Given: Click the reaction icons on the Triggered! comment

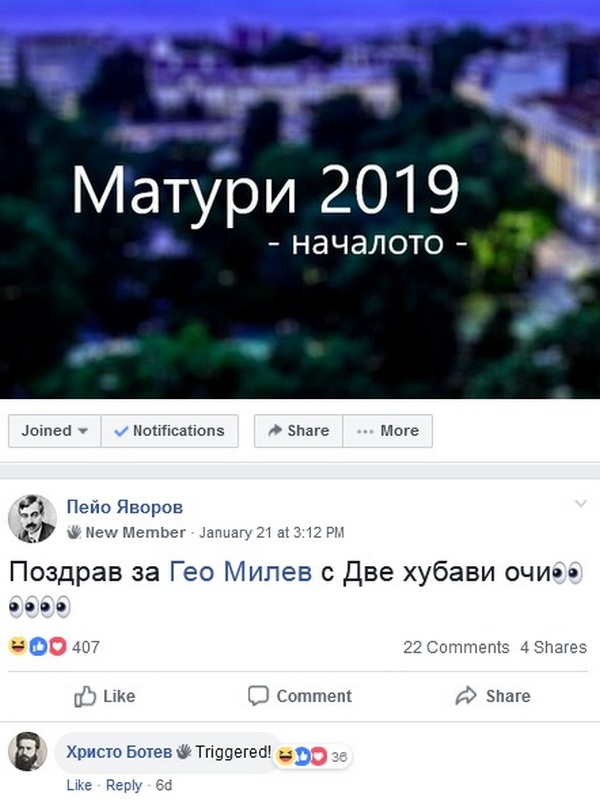Looking at the screenshot, I should [301, 756].
